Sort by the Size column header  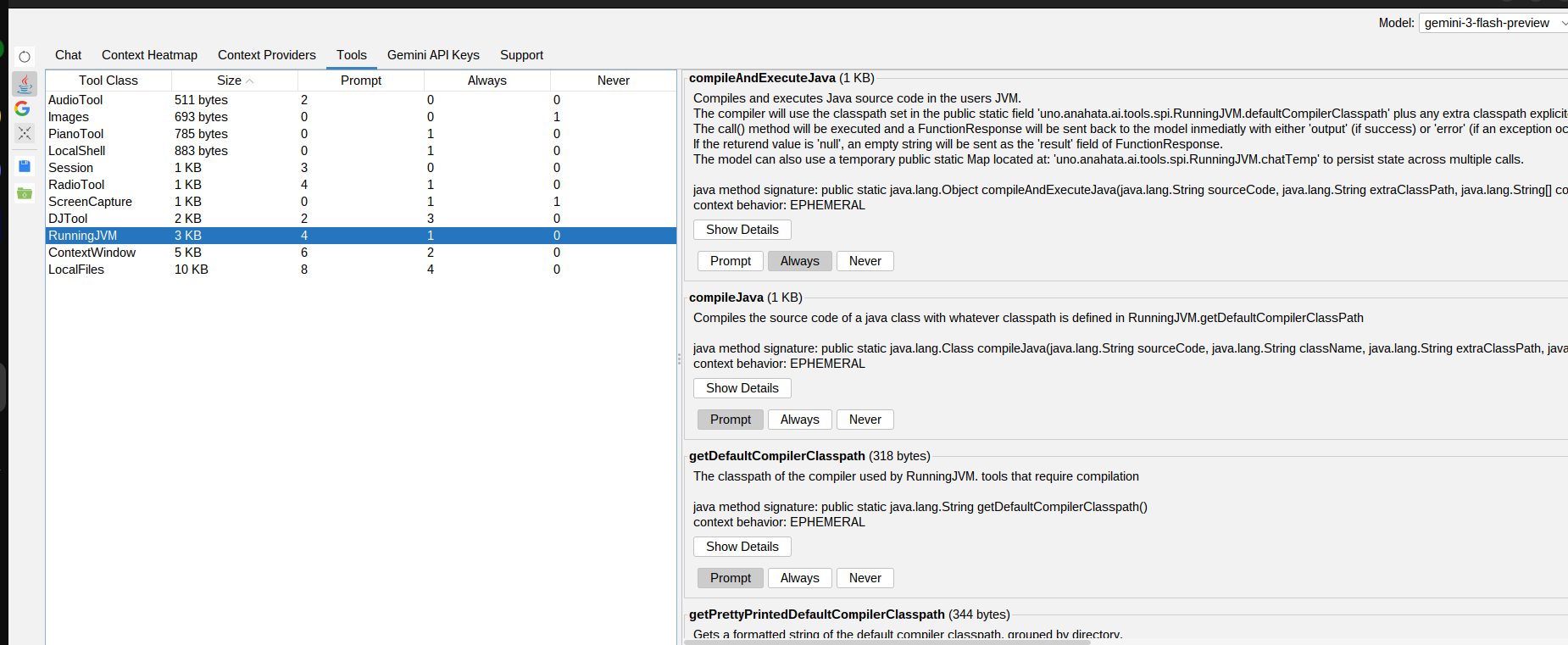[234, 81]
